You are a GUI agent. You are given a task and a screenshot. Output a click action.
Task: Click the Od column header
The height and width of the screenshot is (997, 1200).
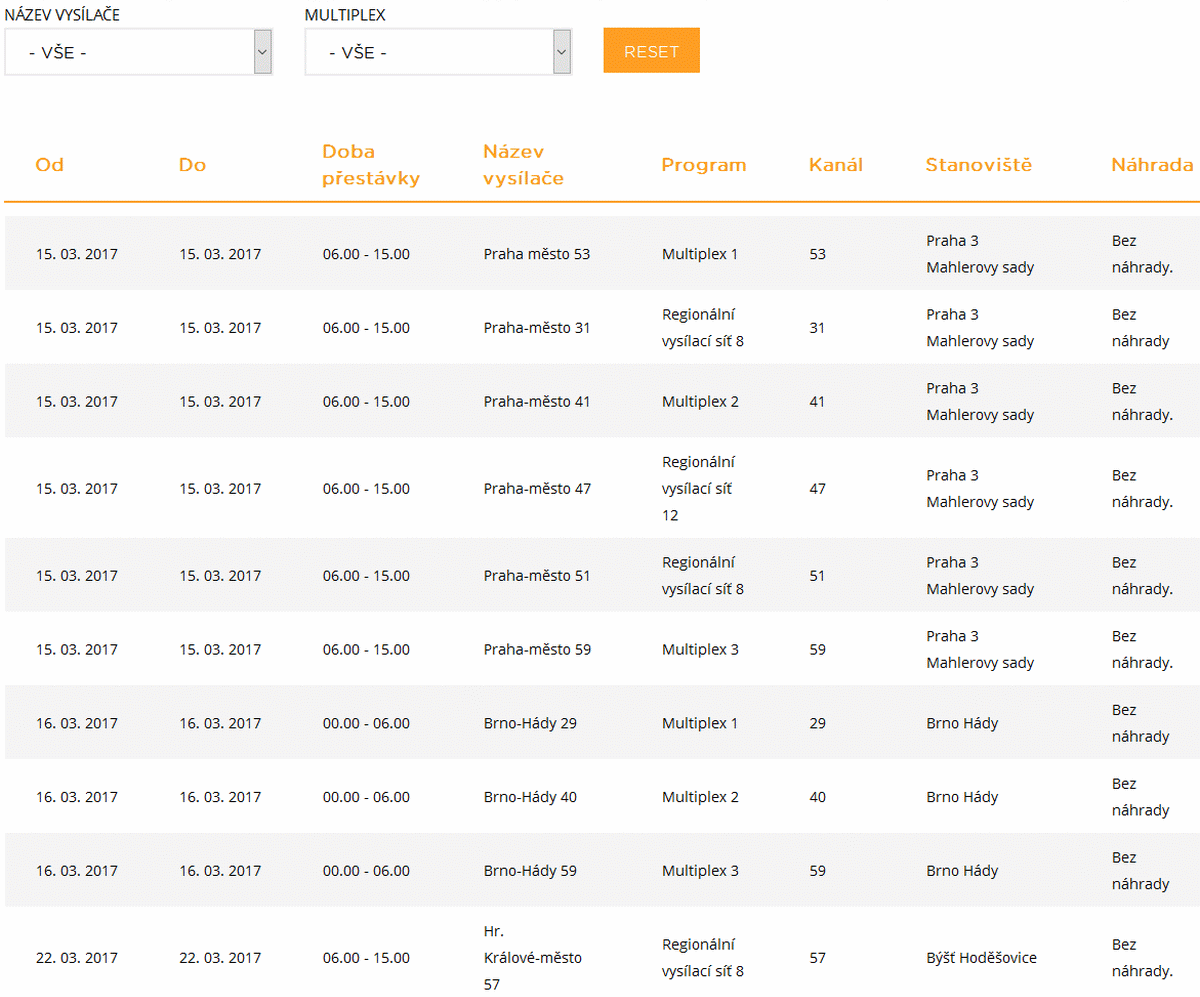[x=49, y=165]
